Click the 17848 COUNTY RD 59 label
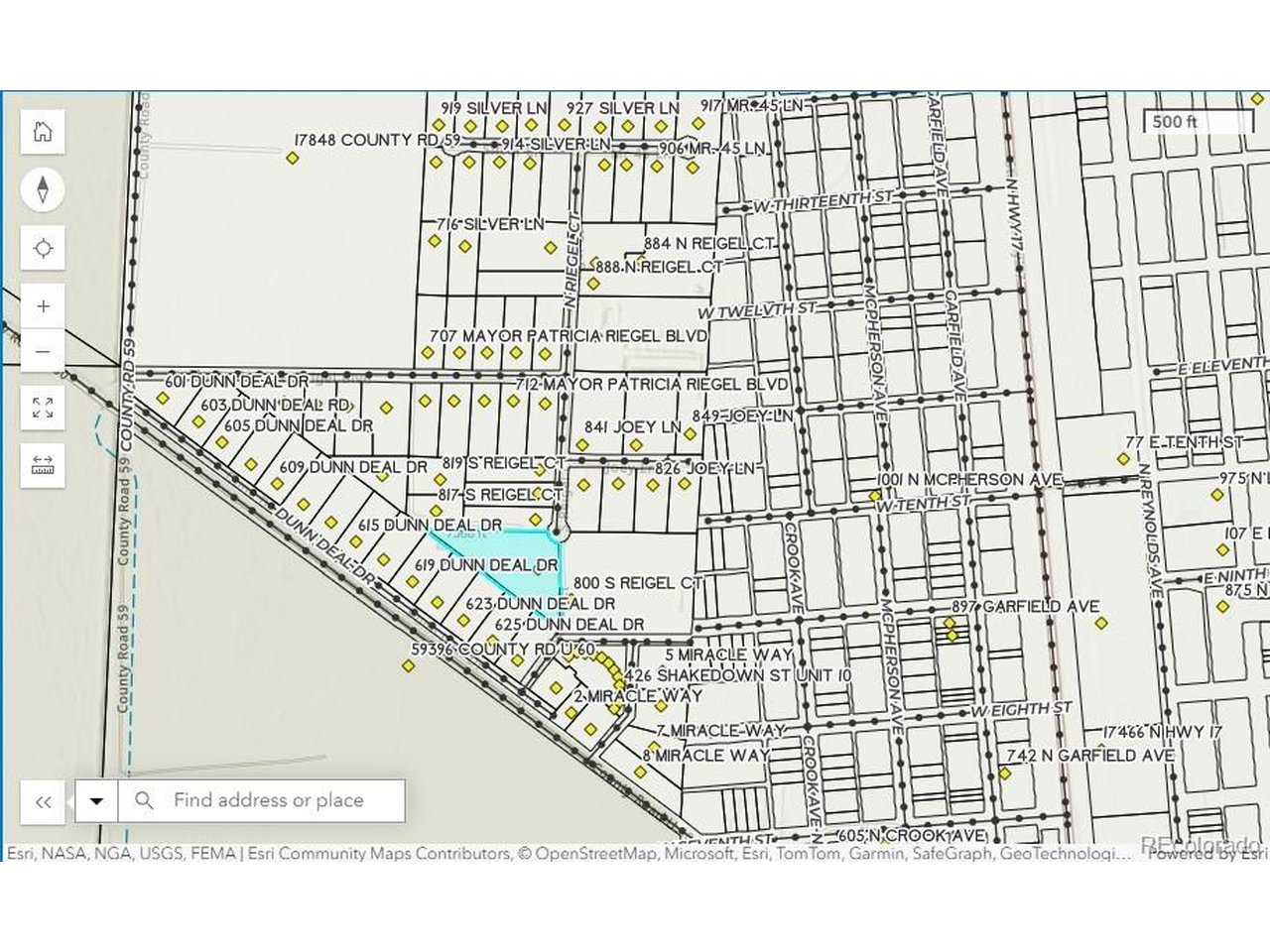Viewport: 1270px width, 952px height. pos(378,141)
